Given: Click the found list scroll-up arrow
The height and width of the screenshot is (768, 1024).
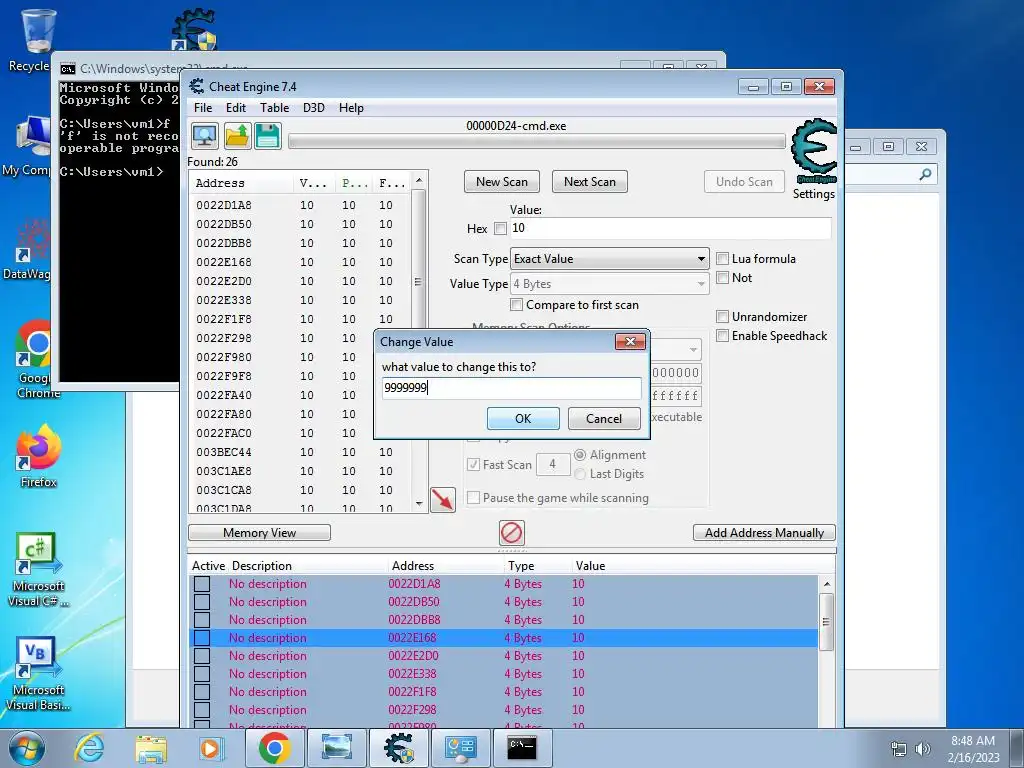Looking at the screenshot, I should tap(419, 180).
